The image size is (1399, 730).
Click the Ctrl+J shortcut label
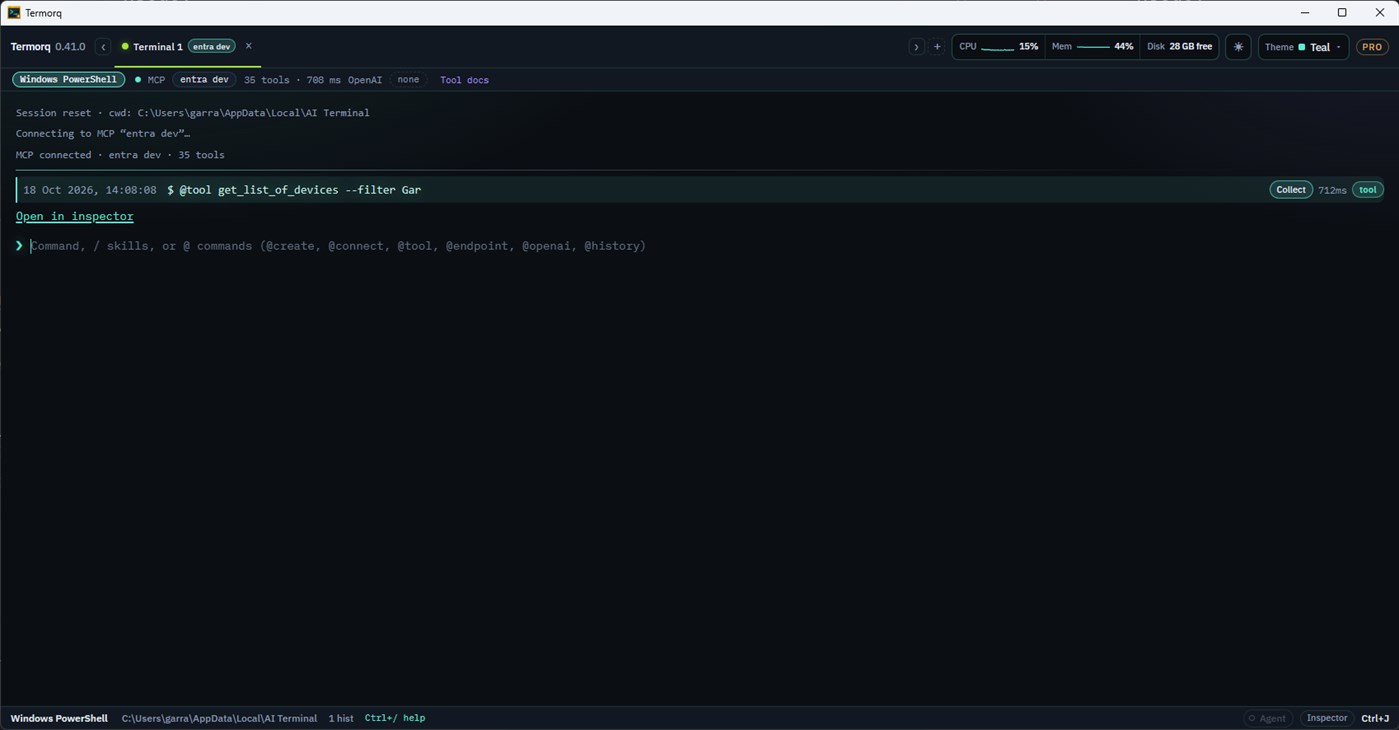pyautogui.click(x=1375, y=718)
